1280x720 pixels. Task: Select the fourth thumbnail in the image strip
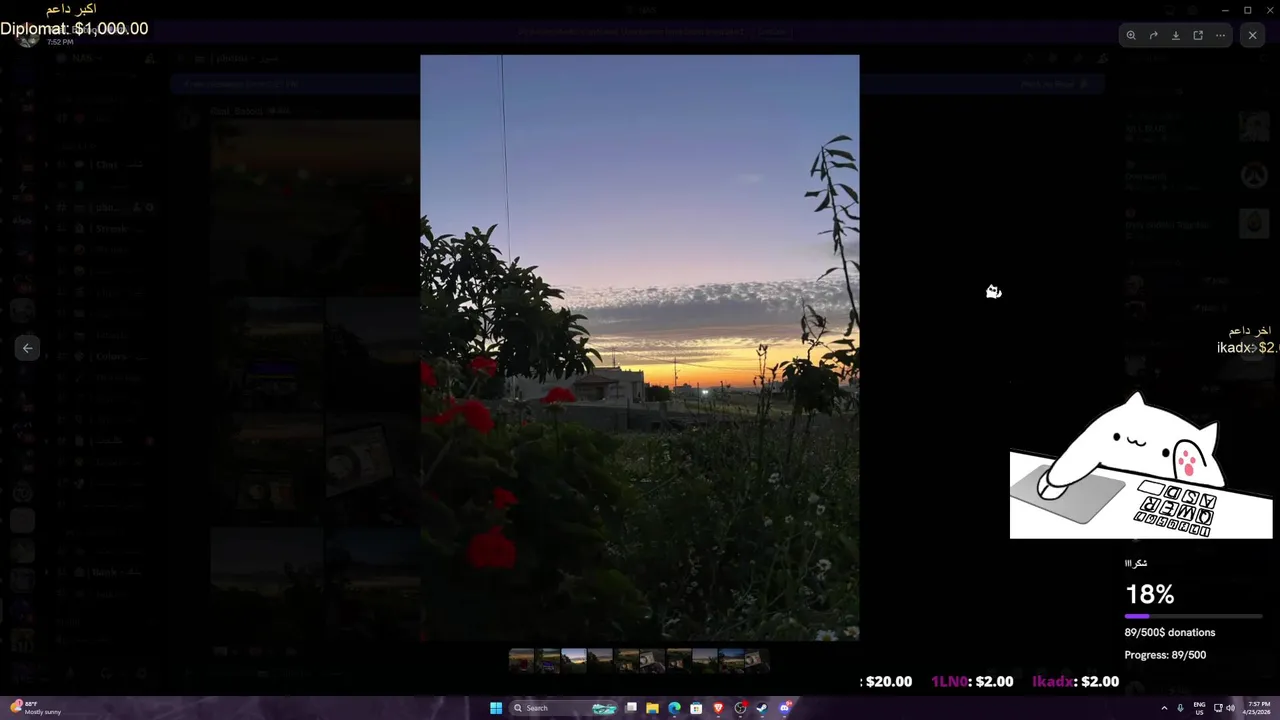pos(600,660)
